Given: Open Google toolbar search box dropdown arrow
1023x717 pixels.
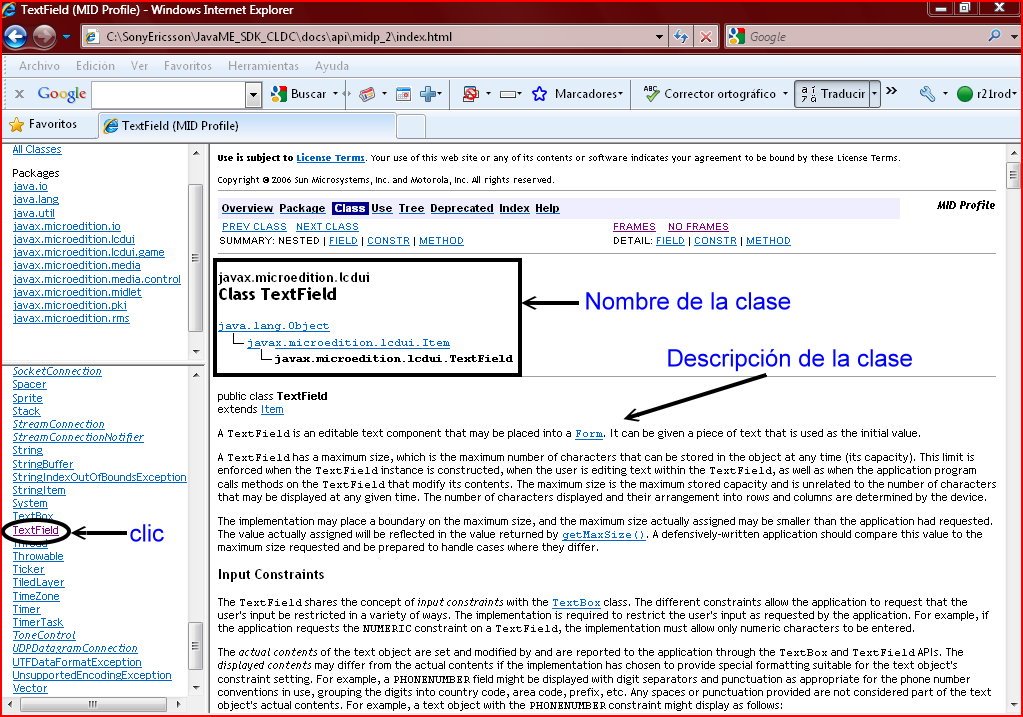Looking at the screenshot, I should coord(254,95).
